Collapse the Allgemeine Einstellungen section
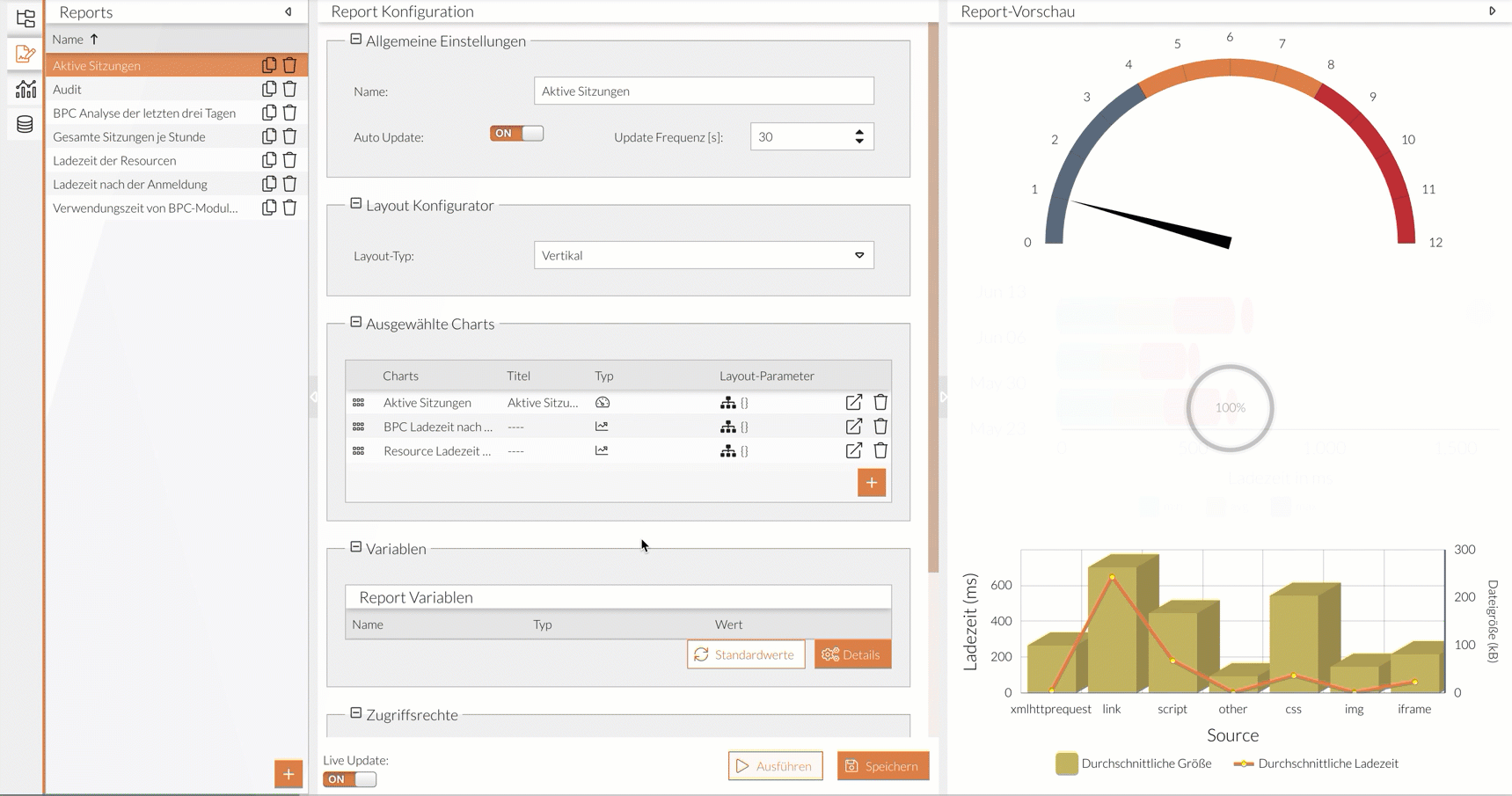Screen dimensions: 1512x796 click(356, 40)
